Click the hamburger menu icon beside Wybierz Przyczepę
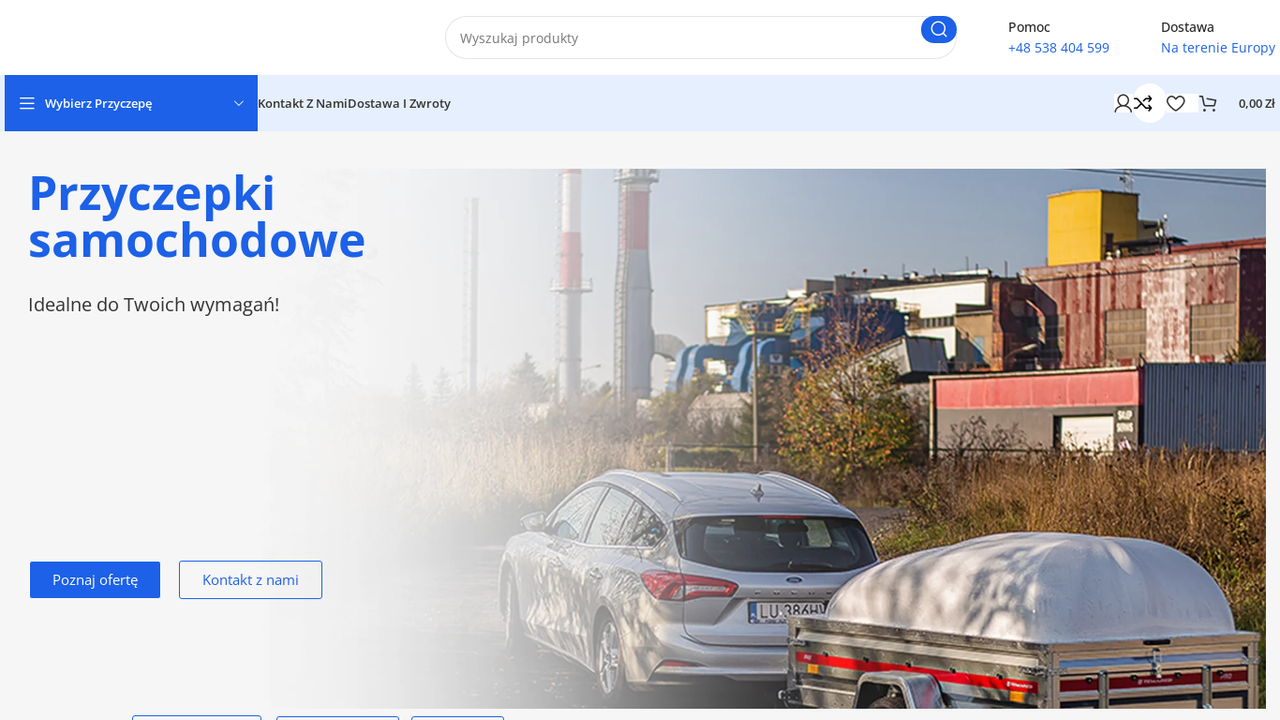1280x720 pixels. (x=27, y=103)
